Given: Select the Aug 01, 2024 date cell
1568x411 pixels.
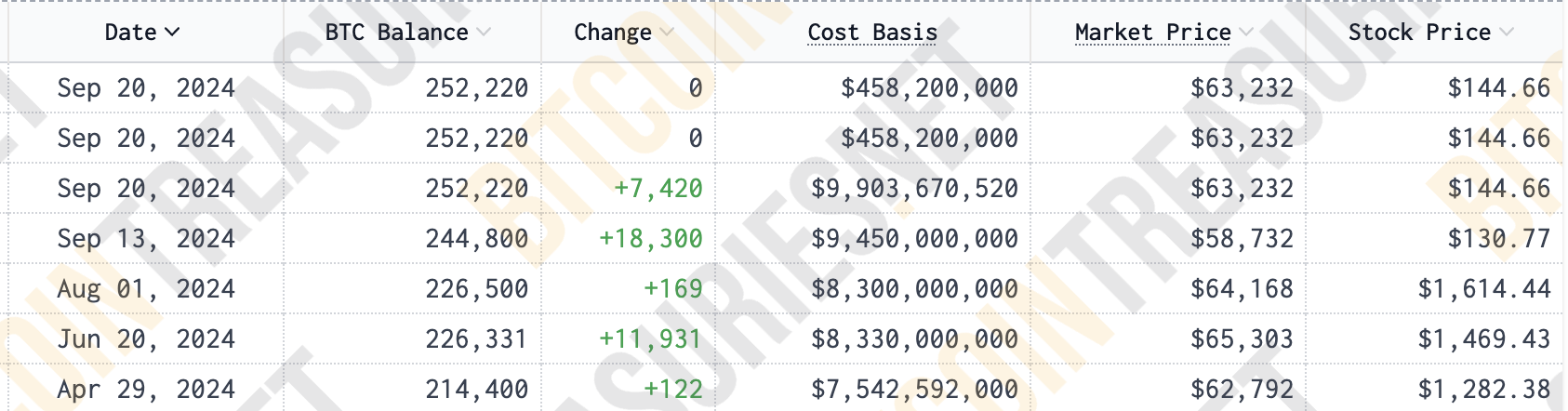Looking at the screenshot, I should tap(146, 289).
